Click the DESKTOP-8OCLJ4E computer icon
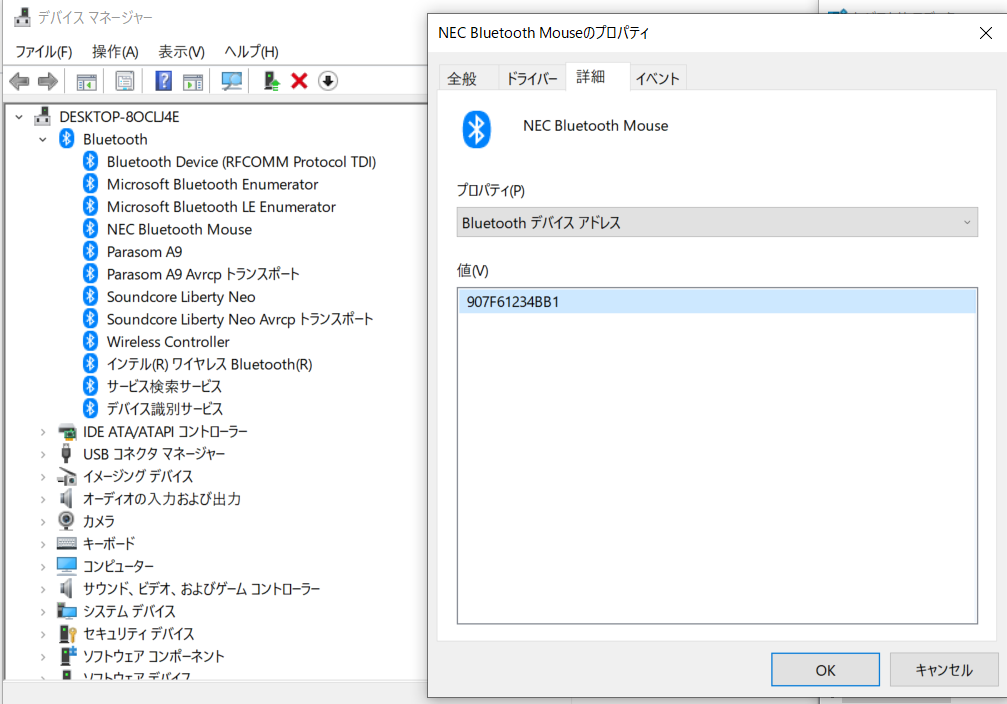Image resolution: width=1007 pixels, height=704 pixels. [x=42, y=116]
